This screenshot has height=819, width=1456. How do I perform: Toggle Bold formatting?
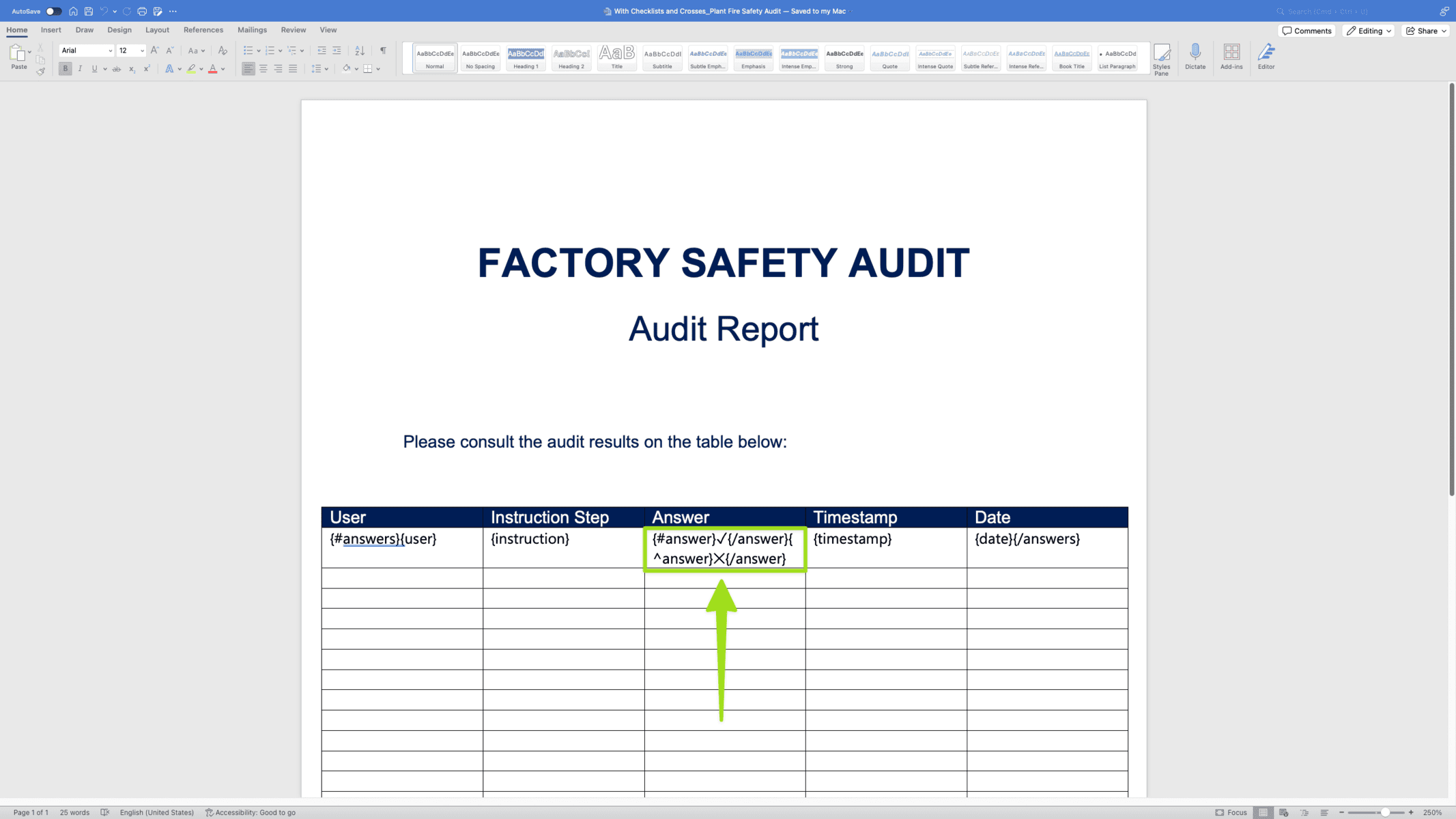tap(65, 69)
